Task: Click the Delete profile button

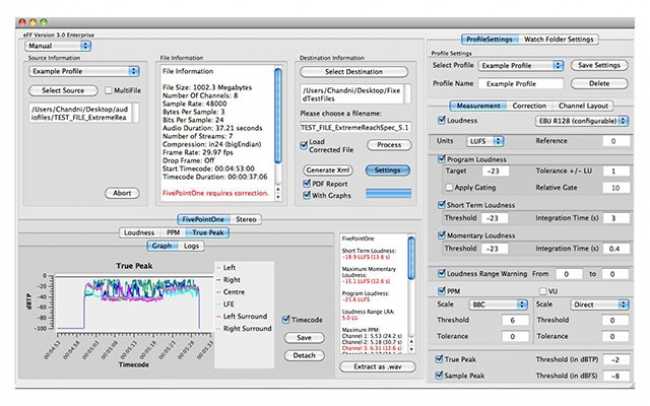Action: point(599,83)
